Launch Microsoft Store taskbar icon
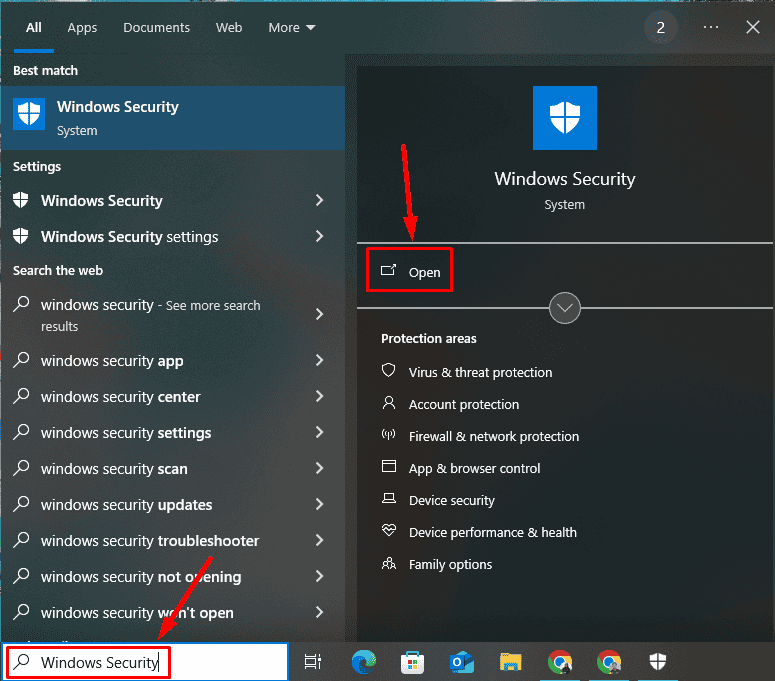Screen dimensions: 775x681 [412, 662]
